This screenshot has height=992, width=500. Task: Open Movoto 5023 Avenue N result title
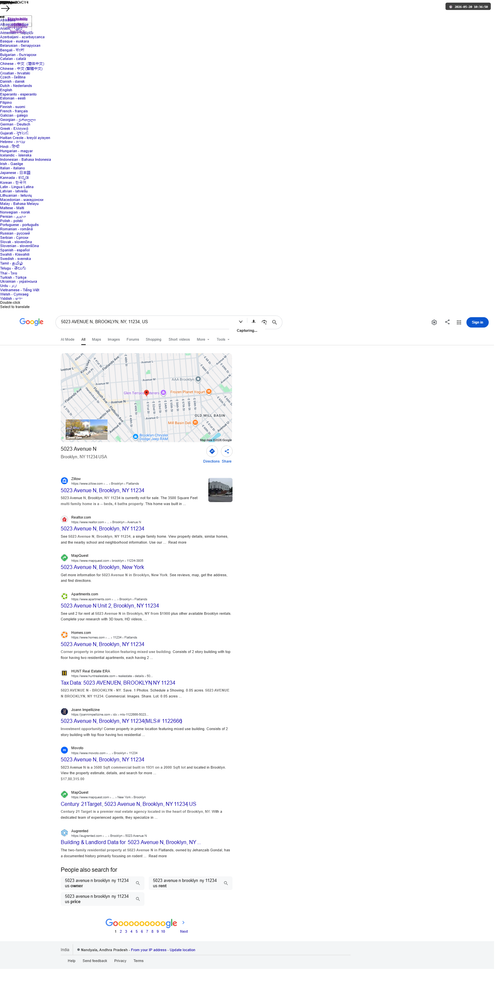pyautogui.click(x=103, y=760)
